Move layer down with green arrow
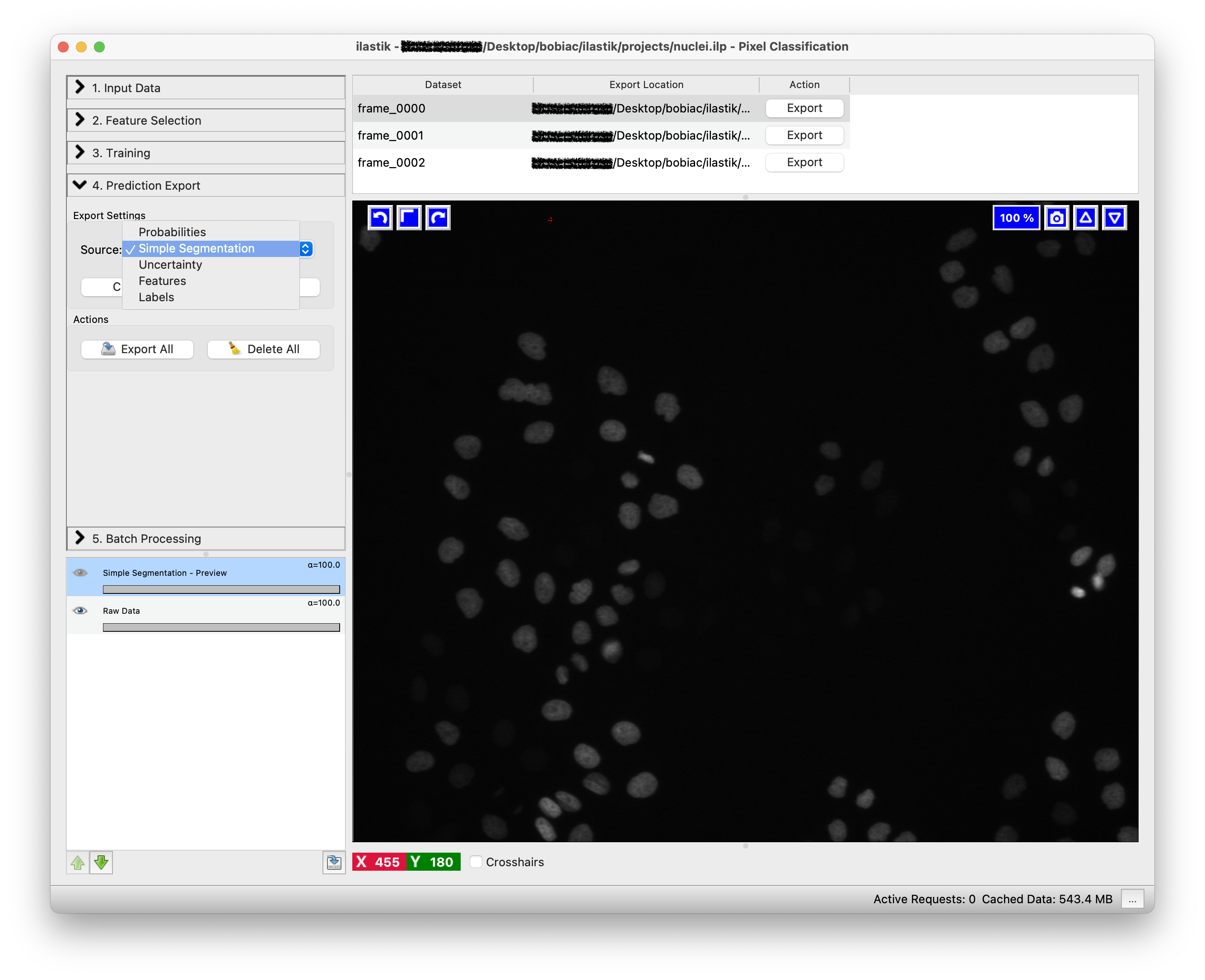Image resolution: width=1205 pixels, height=980 pixels. pyautogui.click(x=102, y=862)
